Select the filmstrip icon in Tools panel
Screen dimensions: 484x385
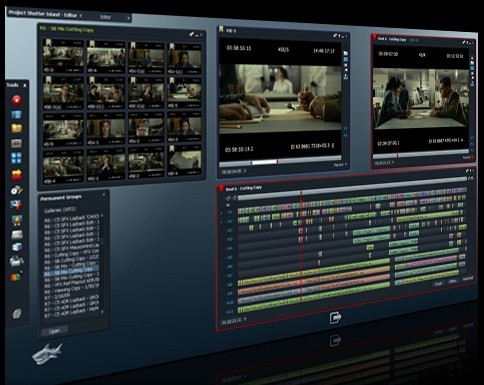pyautogui.click(x=17, y=144)
